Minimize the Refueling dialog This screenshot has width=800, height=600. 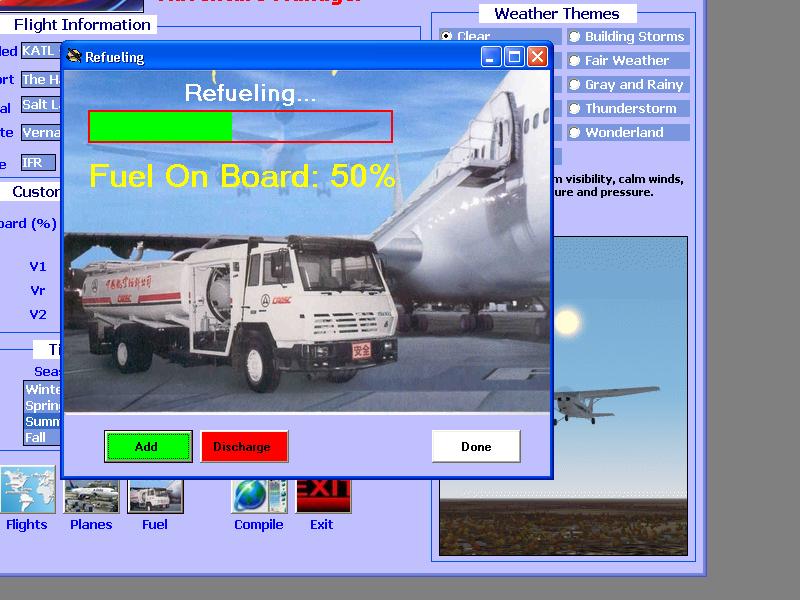490,57
